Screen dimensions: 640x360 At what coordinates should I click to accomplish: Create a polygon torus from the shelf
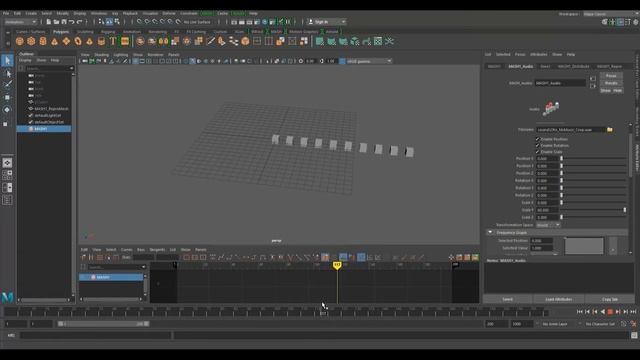[x=78, y=41]
